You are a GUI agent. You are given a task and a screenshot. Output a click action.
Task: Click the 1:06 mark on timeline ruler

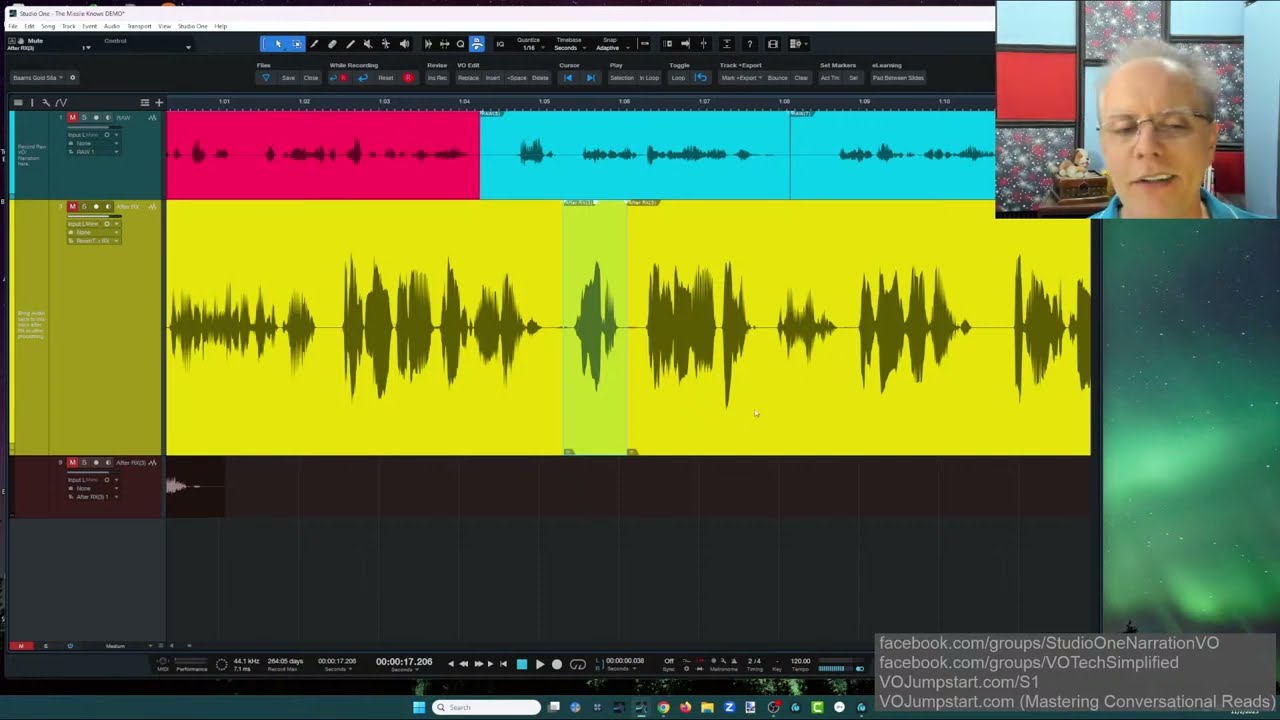(x=624, y=101)
